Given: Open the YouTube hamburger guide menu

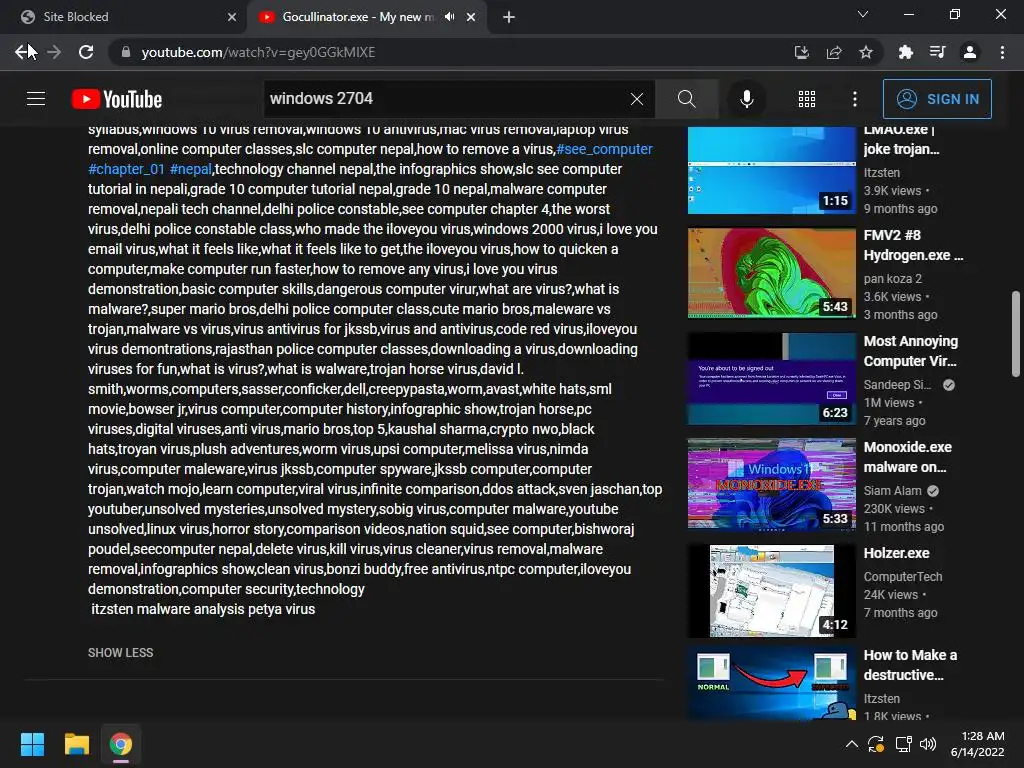Looking at the screenshot, I should (x=36, y=99).
